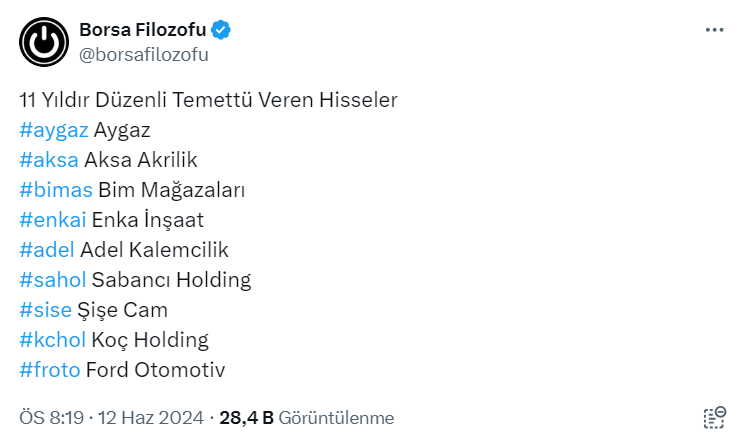The height and width of the screenshot is (447, 747).
Task: Go to the #kchol hashtag
Action: [52, 340]
